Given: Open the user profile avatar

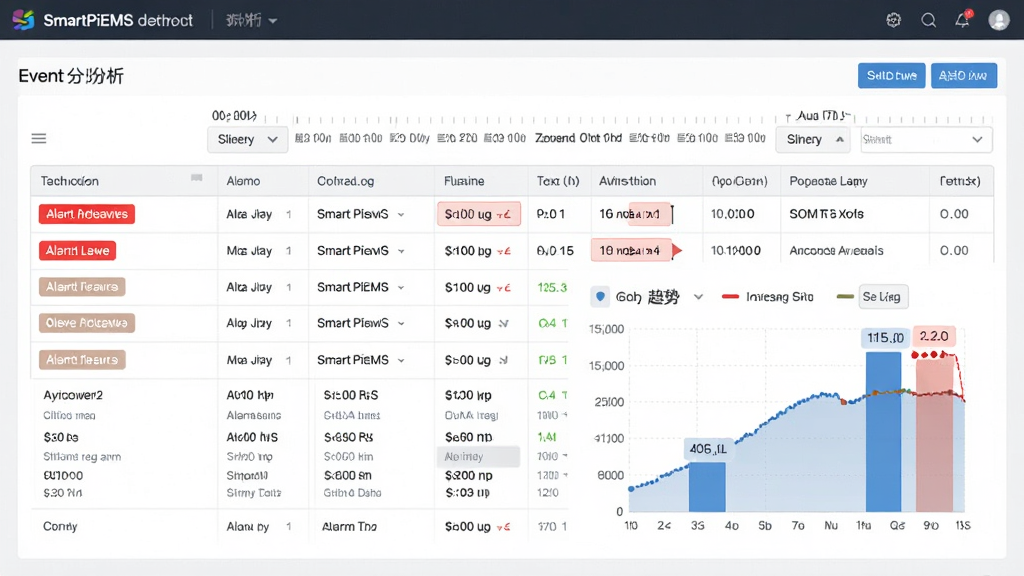Looking at the screenshot, I should pyautogui.click(x=999, y=20).
